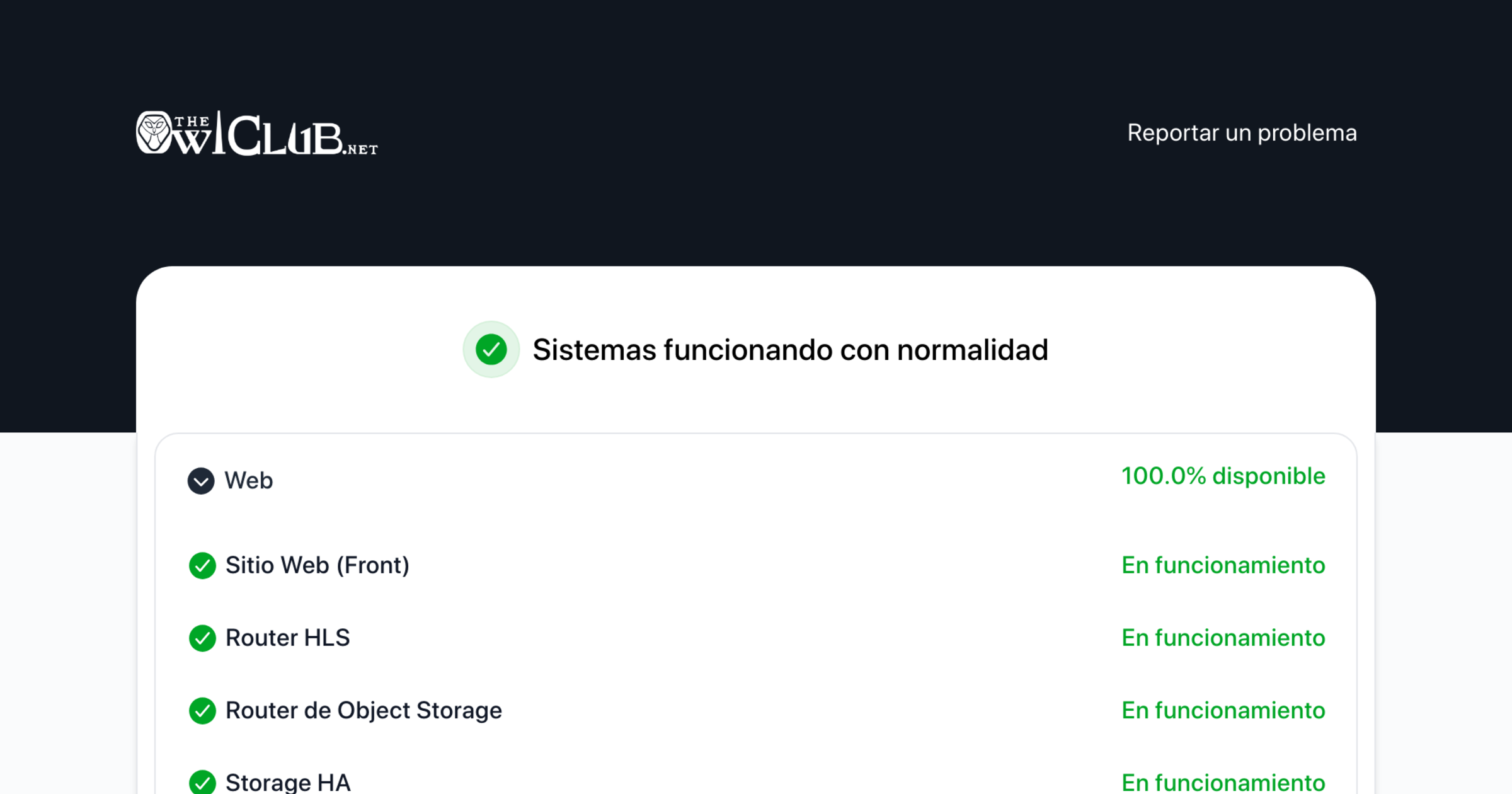Click the Sistemas funcionando con normalidad heading
Screen dimensions: 1512x794
click(x=790, y=350)
